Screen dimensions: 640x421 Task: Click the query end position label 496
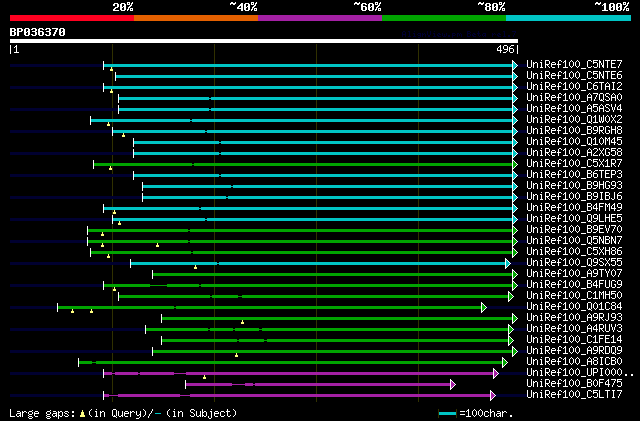point(507,49)
